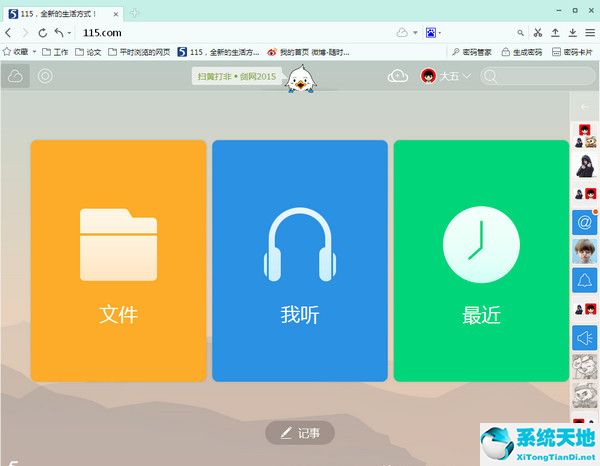Expand the 大五 account dropdown chevron

(466, 76)
